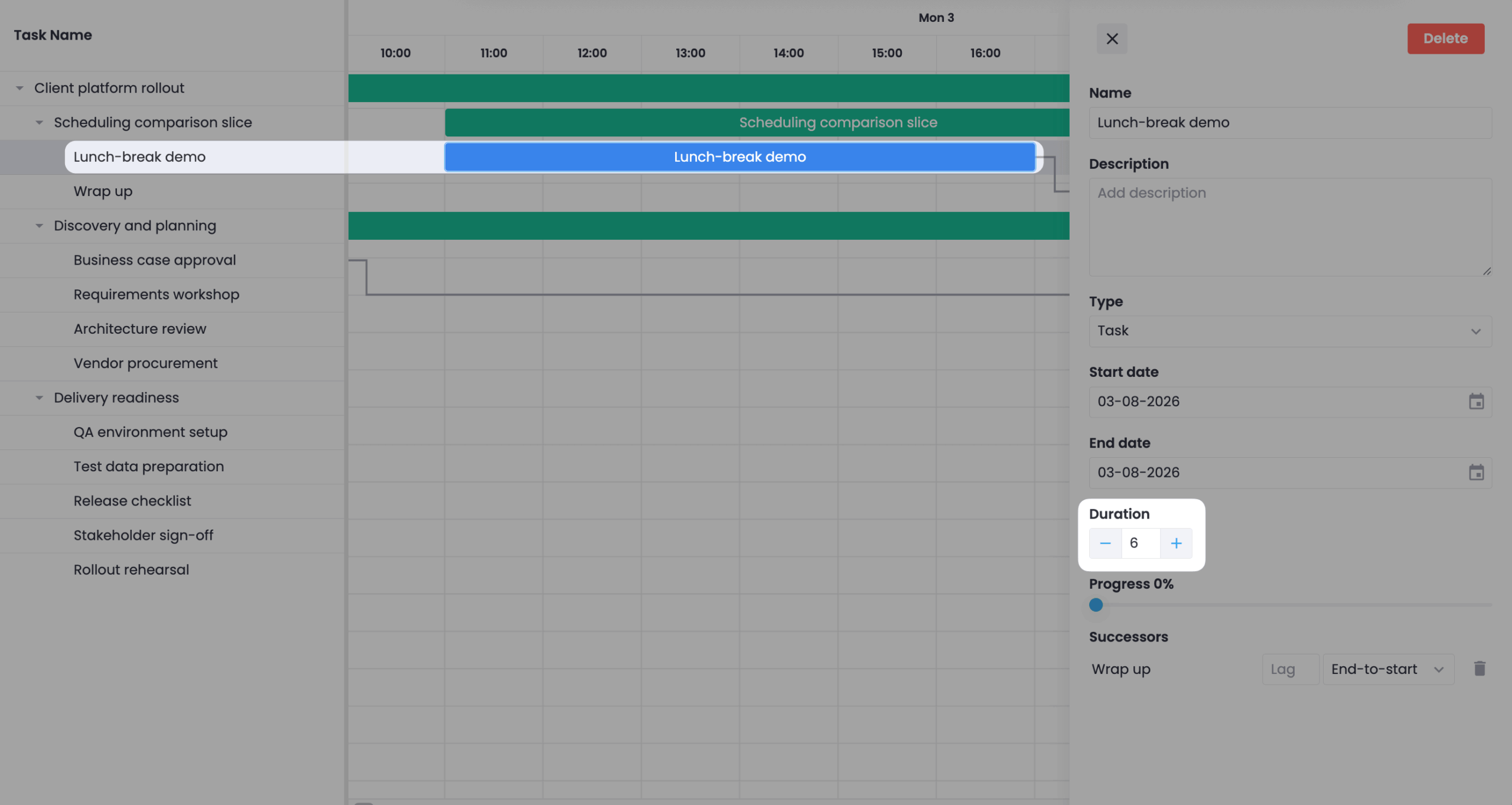The image size is (1512, 805).
Task: Decrease duration with the minus button
Action: point(1105,543)
